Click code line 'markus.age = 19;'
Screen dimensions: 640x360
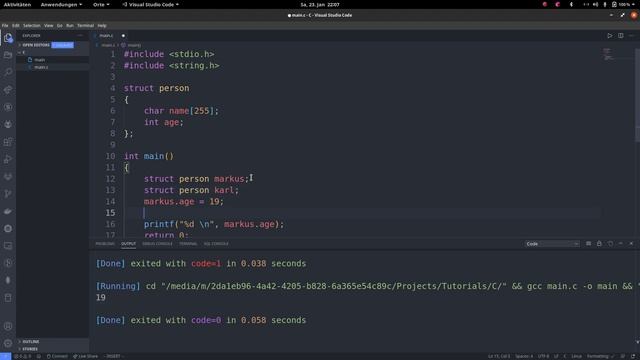pos(184,202)
